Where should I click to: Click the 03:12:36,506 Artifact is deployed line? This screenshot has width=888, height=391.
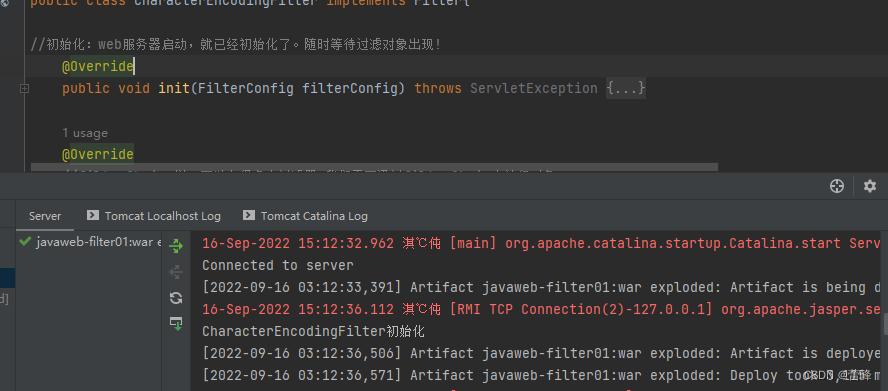541,354
